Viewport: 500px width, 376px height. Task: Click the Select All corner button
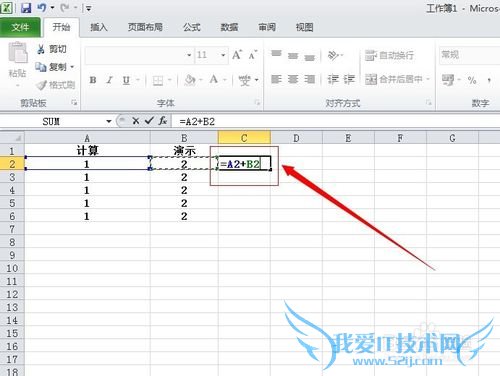click(x=12, y=138)
